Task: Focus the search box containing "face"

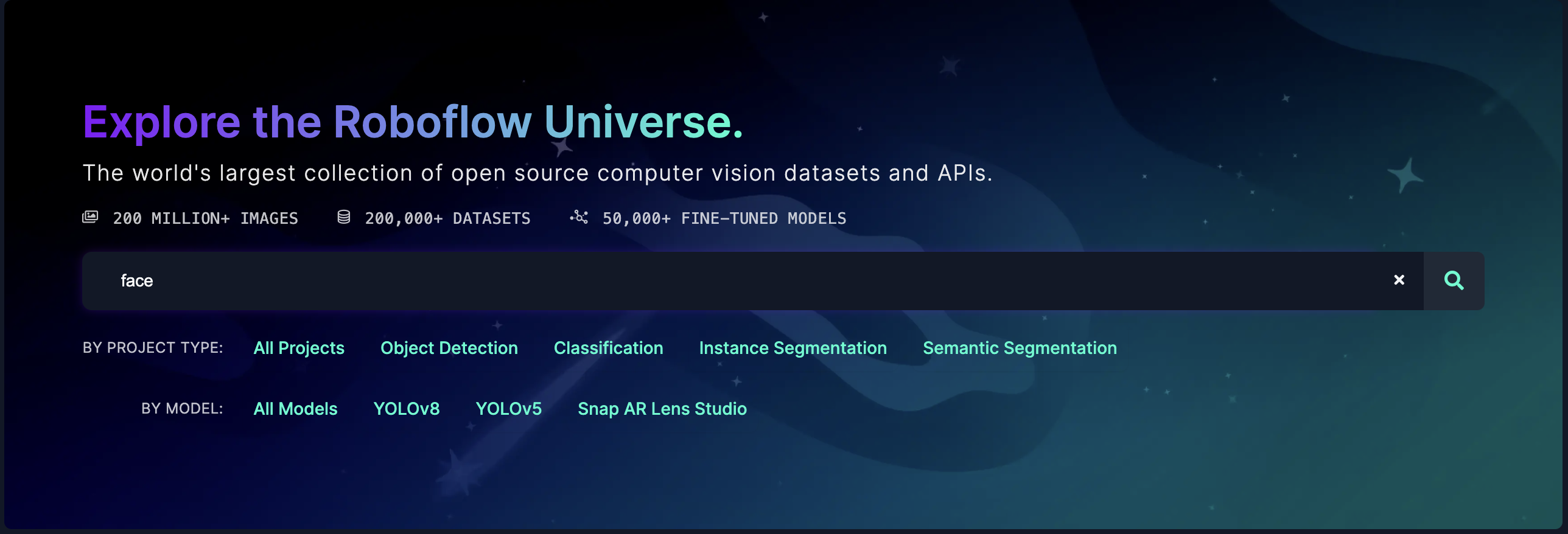Action: 752,280
